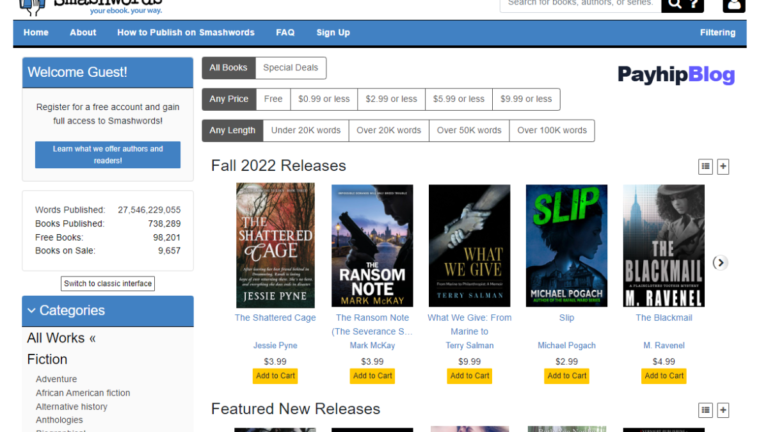Expand Fall 2022 Releases with the plus icon

[x=723, y=167]
